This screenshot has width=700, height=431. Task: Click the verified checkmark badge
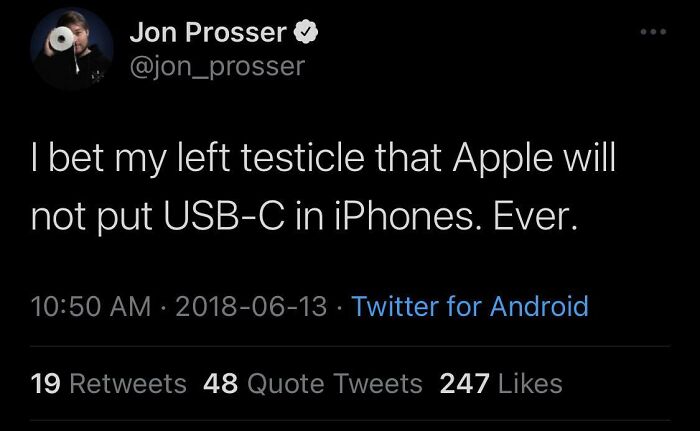pyautogui.click(x=307, y=33)
